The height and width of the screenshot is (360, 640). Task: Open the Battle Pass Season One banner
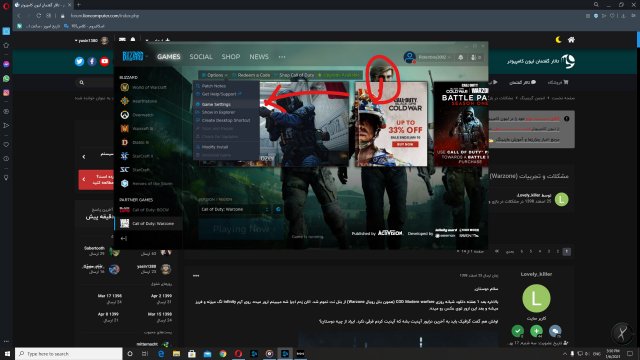tap(461, 123)
